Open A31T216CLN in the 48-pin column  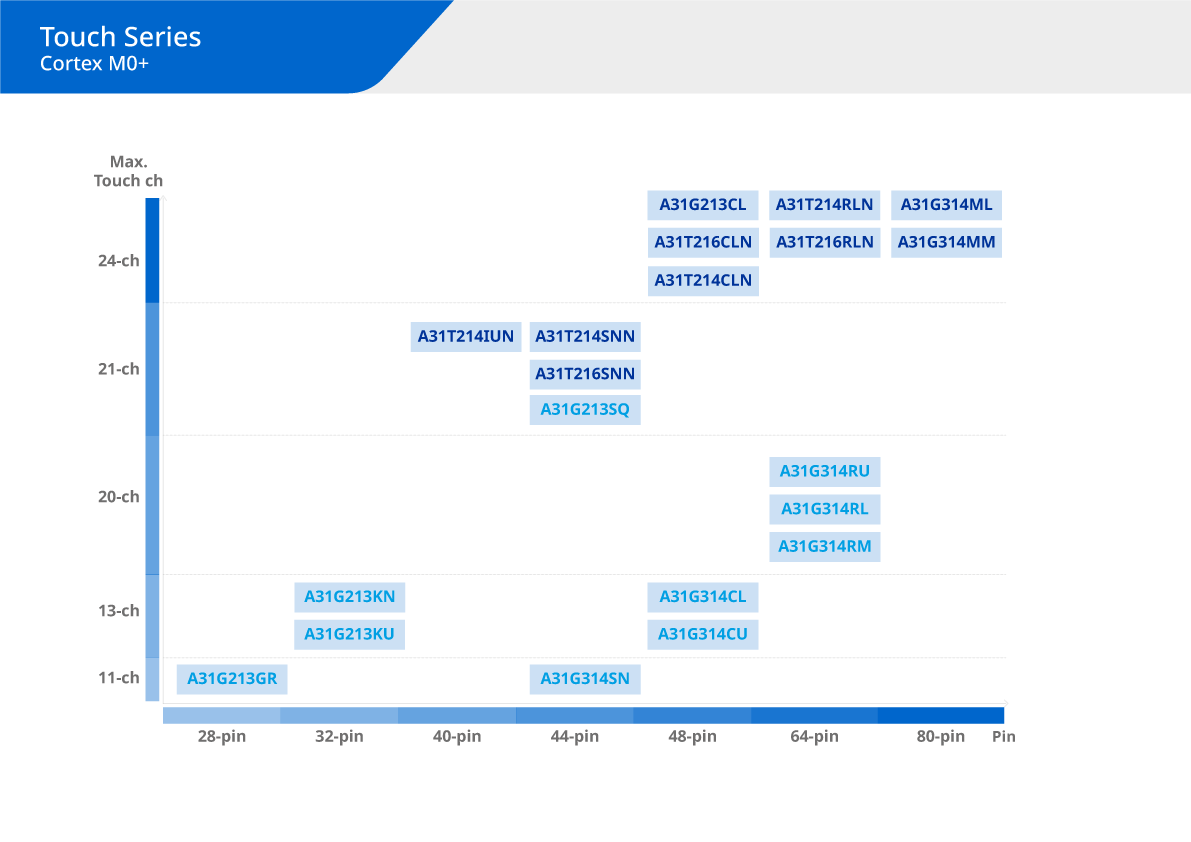point(702,242)
